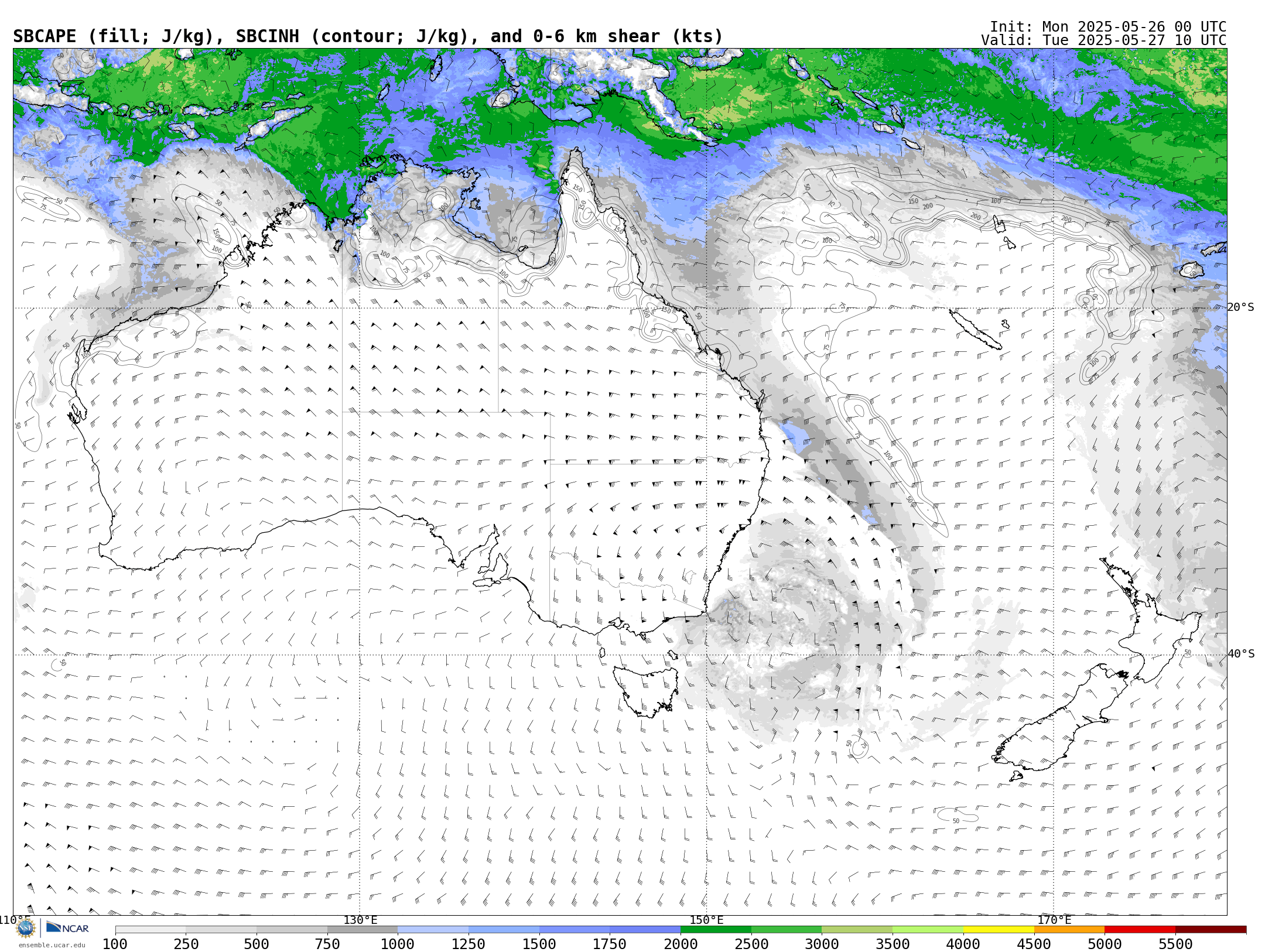Pick the pale blue 1000–1250 colorbar segment
Screen dimensions: 1265x952
(x=433, y=930)
